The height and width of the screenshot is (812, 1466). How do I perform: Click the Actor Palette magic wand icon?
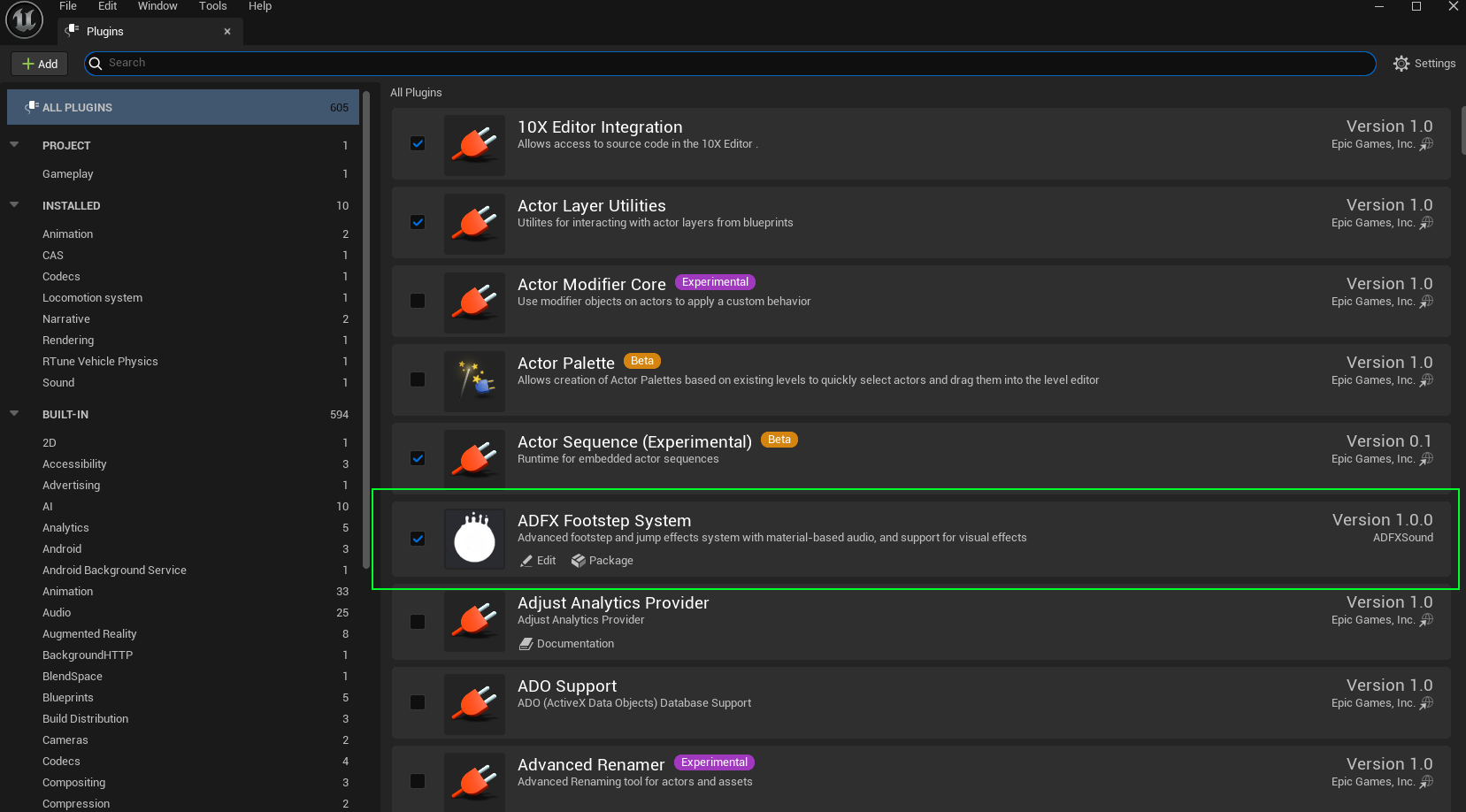pyautogui.click(x=474, y=381)
